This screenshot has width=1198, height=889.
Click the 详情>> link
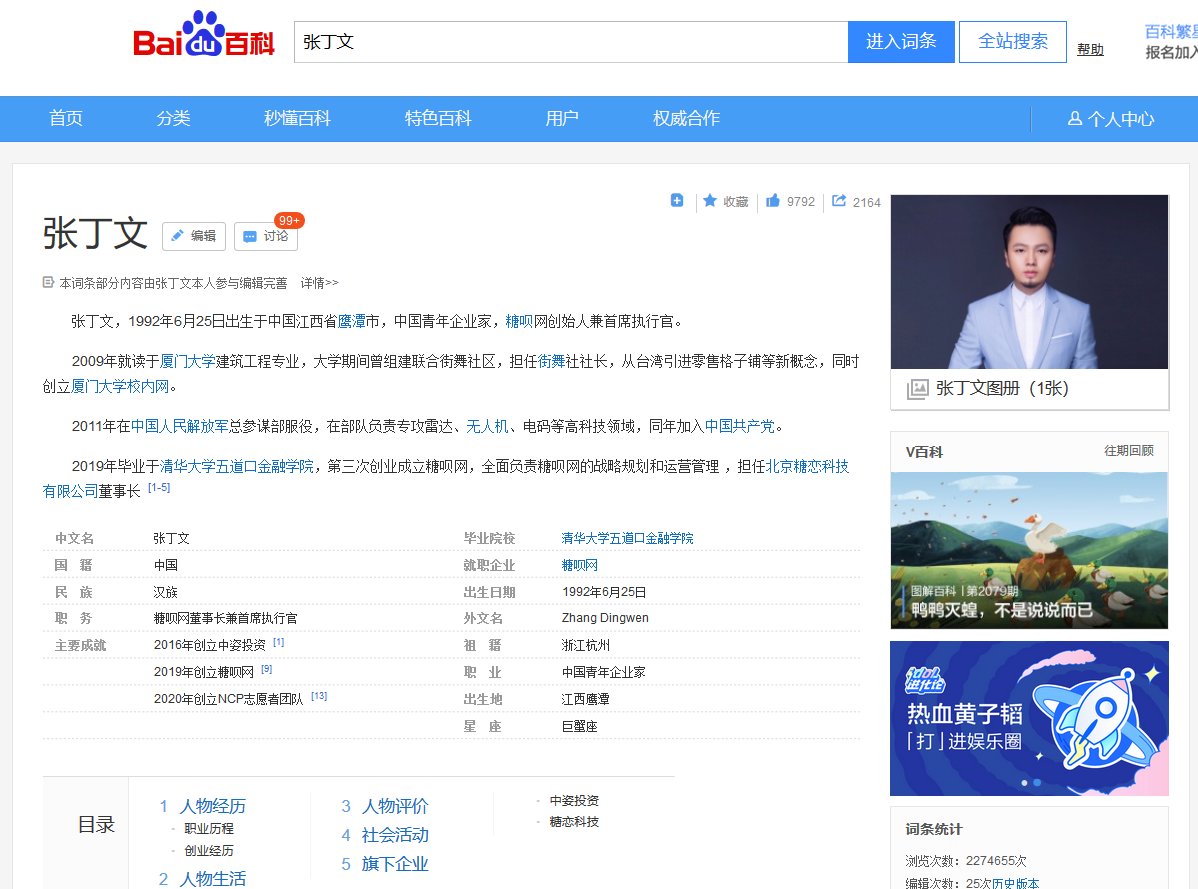pos(319,283)
